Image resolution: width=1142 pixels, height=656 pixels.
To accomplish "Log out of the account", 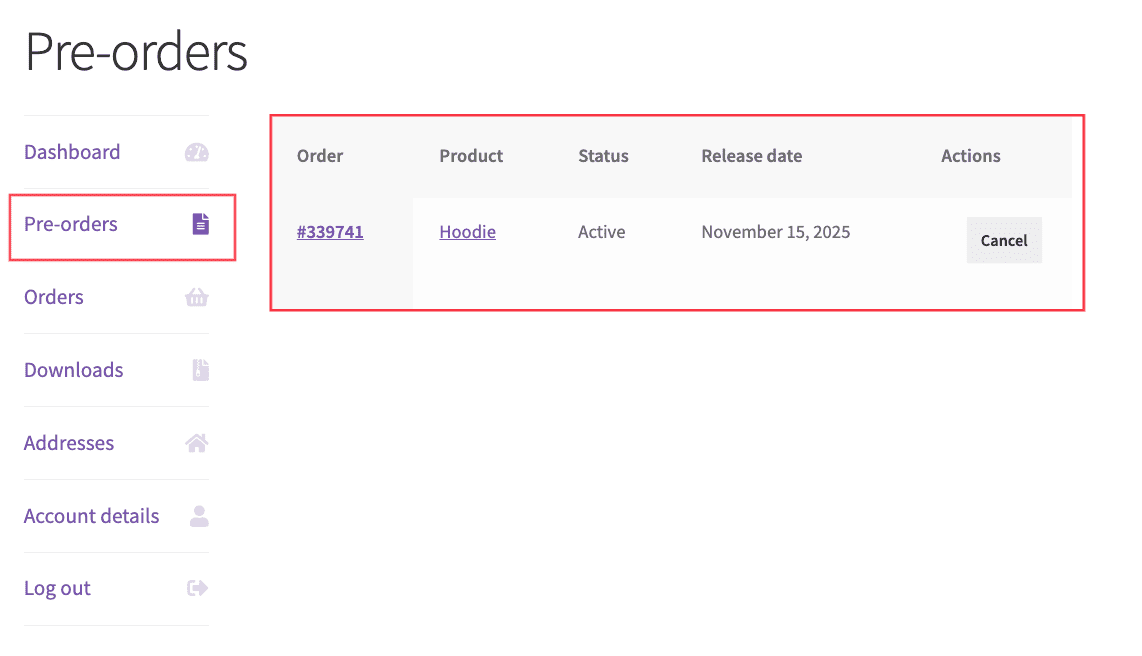I will (x=57, y=588).
